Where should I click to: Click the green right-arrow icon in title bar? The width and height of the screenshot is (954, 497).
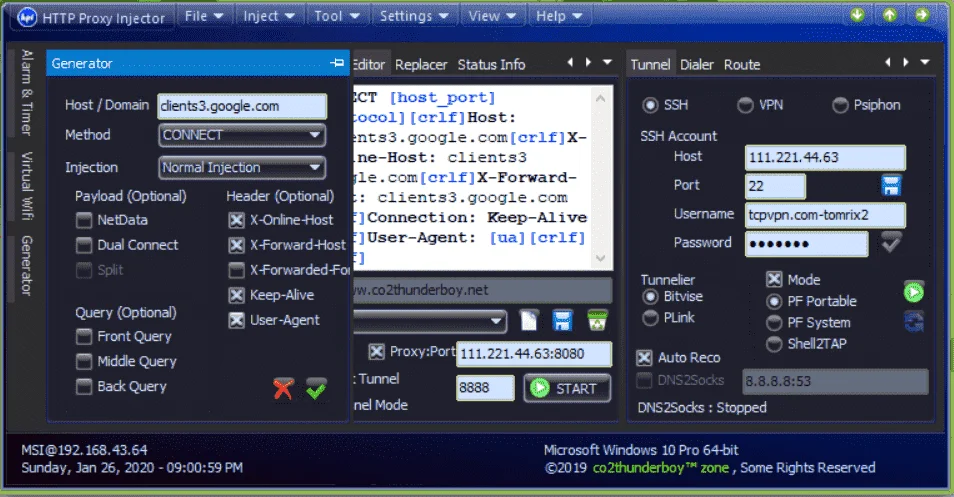point(922,15)
